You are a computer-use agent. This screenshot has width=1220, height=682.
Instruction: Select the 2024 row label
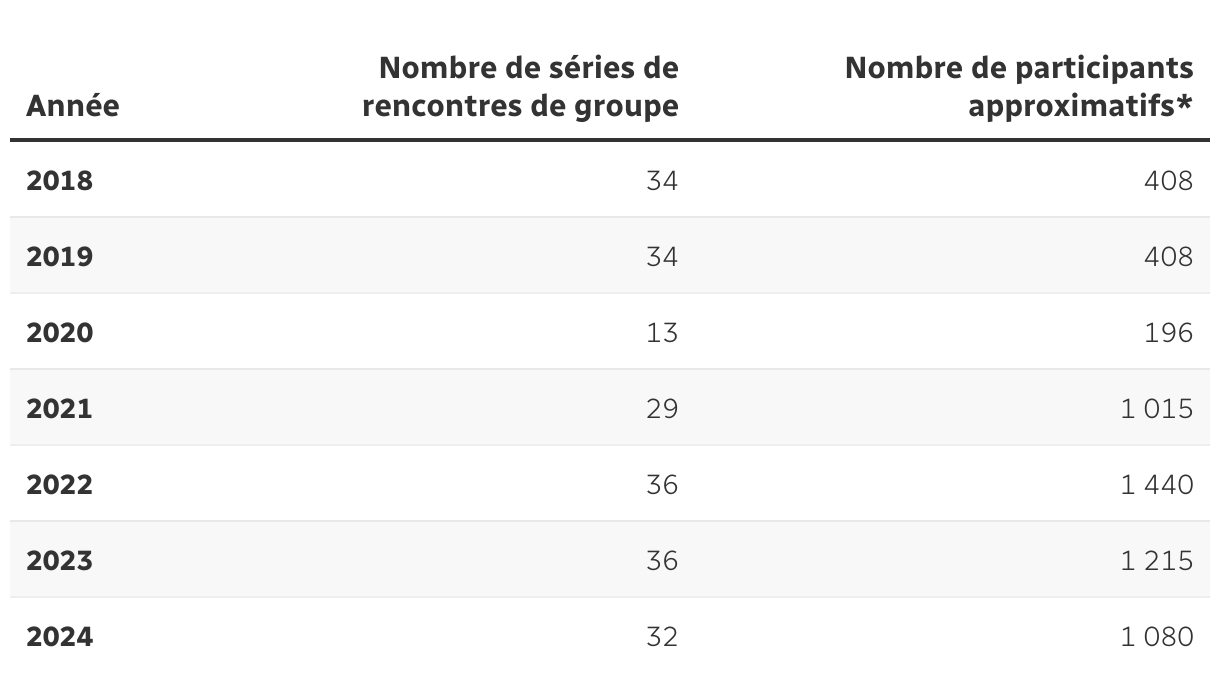pyautogui.click(x=59, y=637)
